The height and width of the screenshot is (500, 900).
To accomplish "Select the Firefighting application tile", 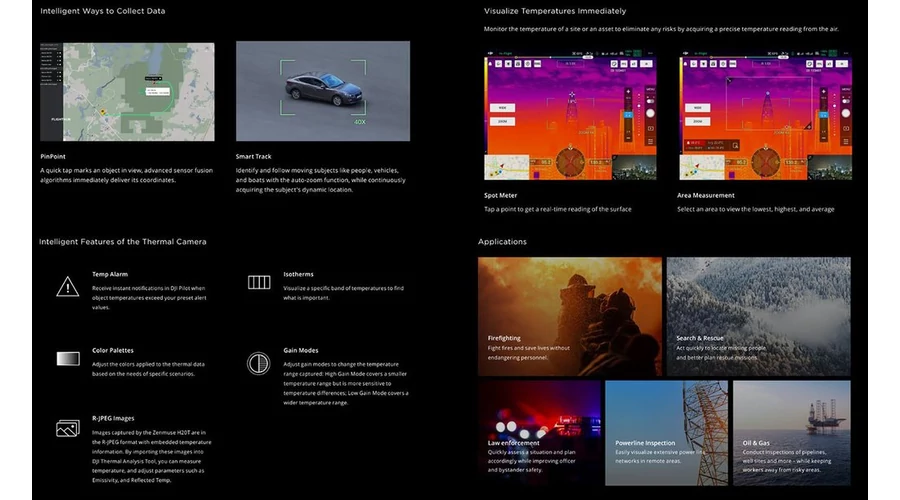I will click(x=569, y=316).
